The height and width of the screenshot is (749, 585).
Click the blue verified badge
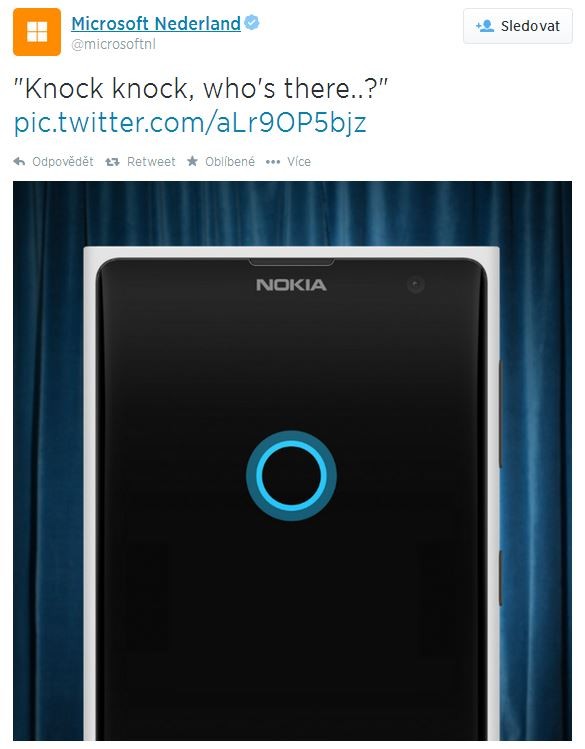tap(252, 22)
